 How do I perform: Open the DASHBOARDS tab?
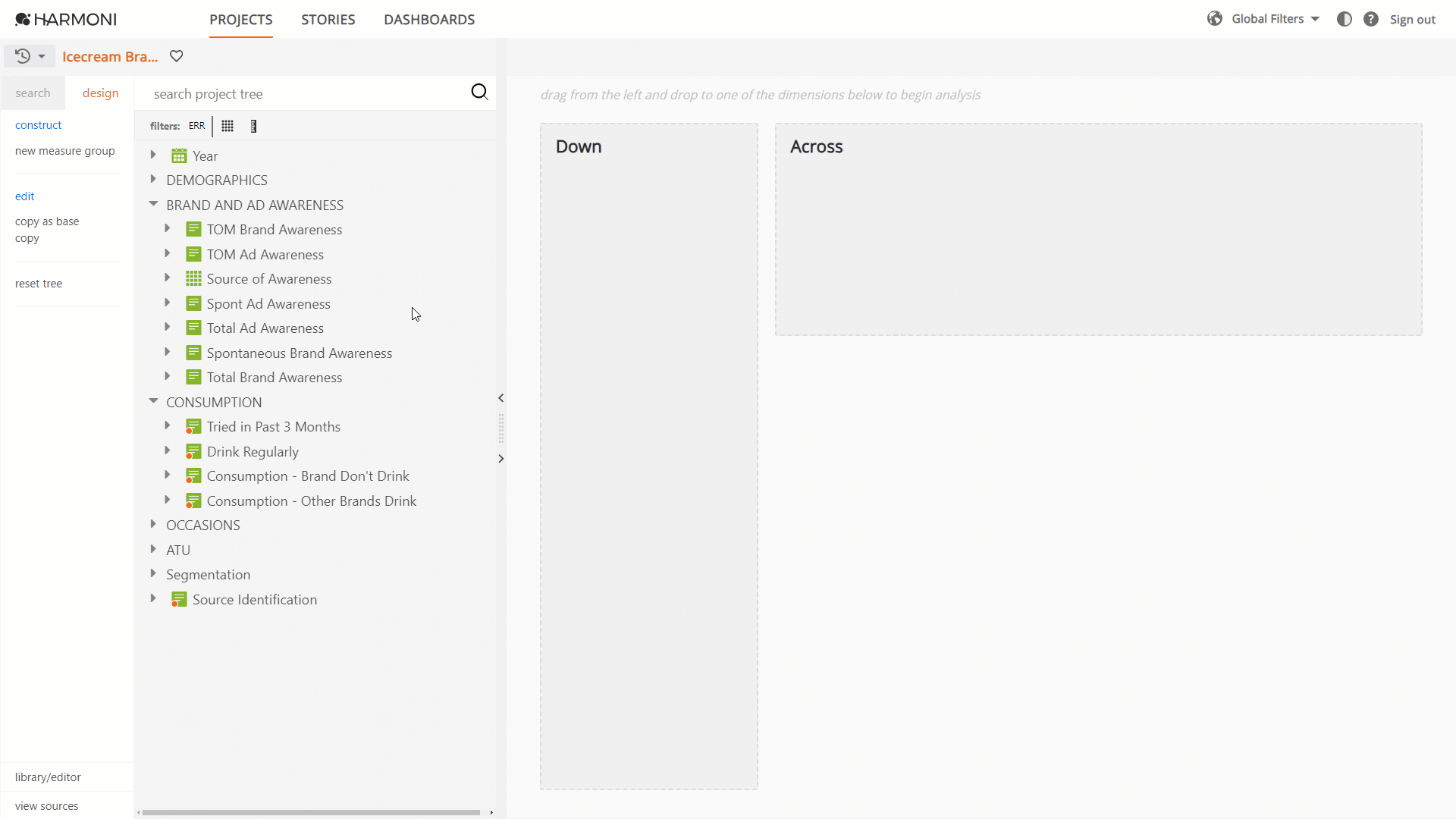(x=429, y=20)
